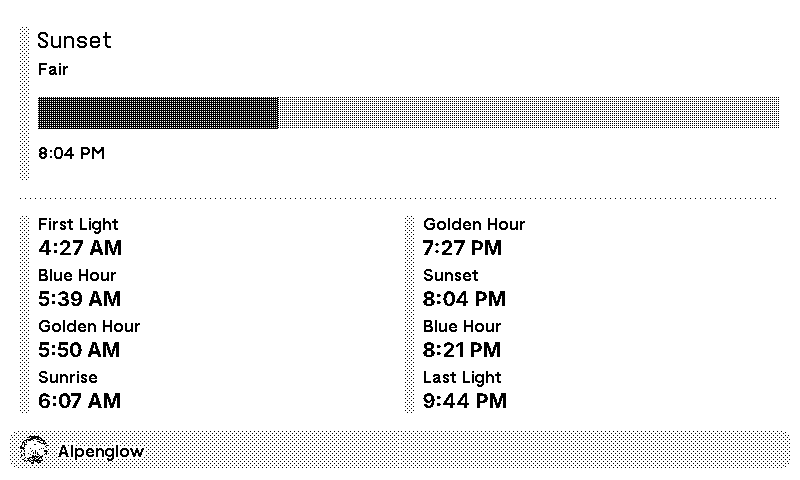
Task: Click the 8:21 PM Blue Hour time
Action: (462, 350)
